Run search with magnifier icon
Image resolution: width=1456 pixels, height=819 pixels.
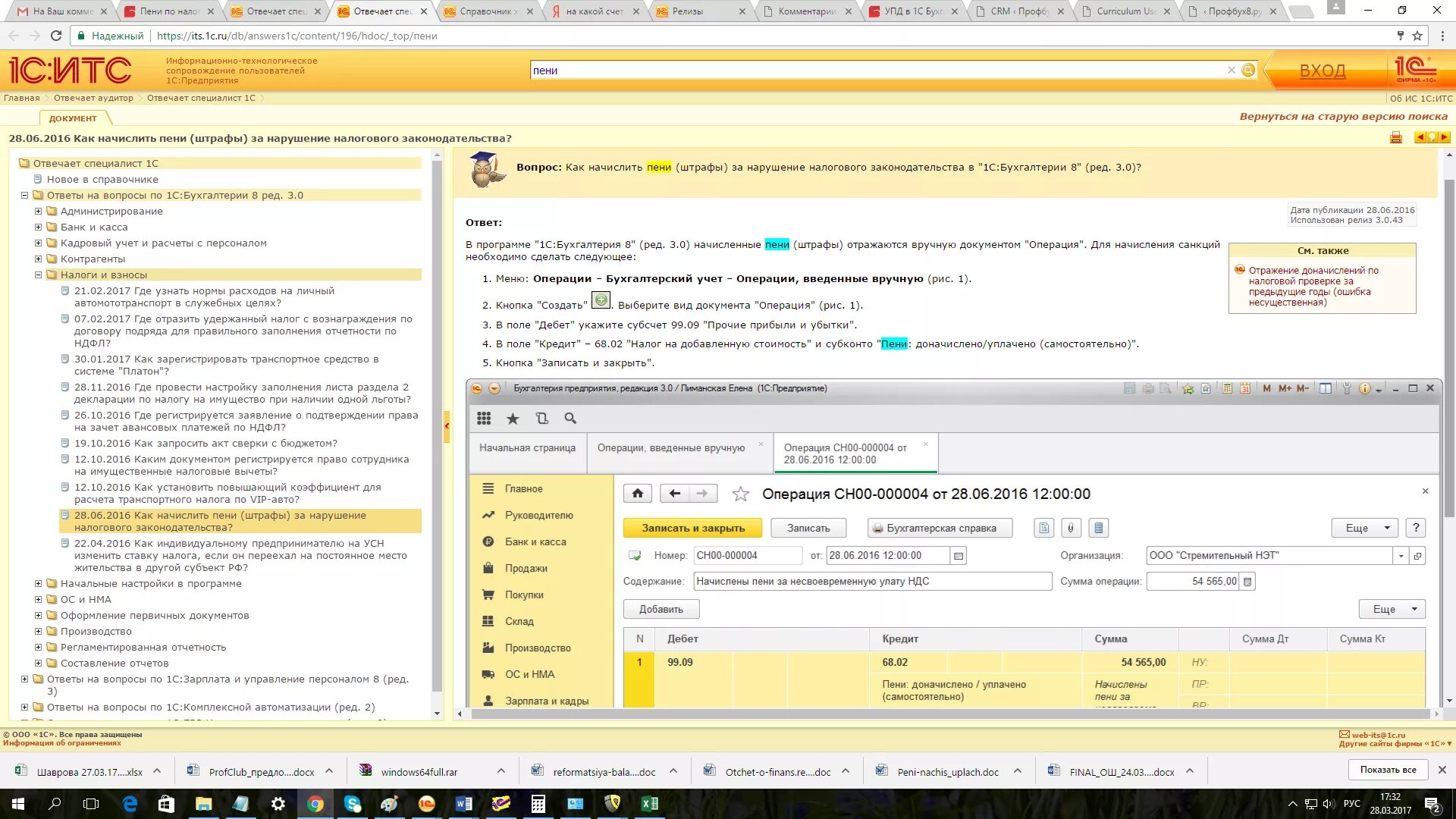(x=1248, y=70)
